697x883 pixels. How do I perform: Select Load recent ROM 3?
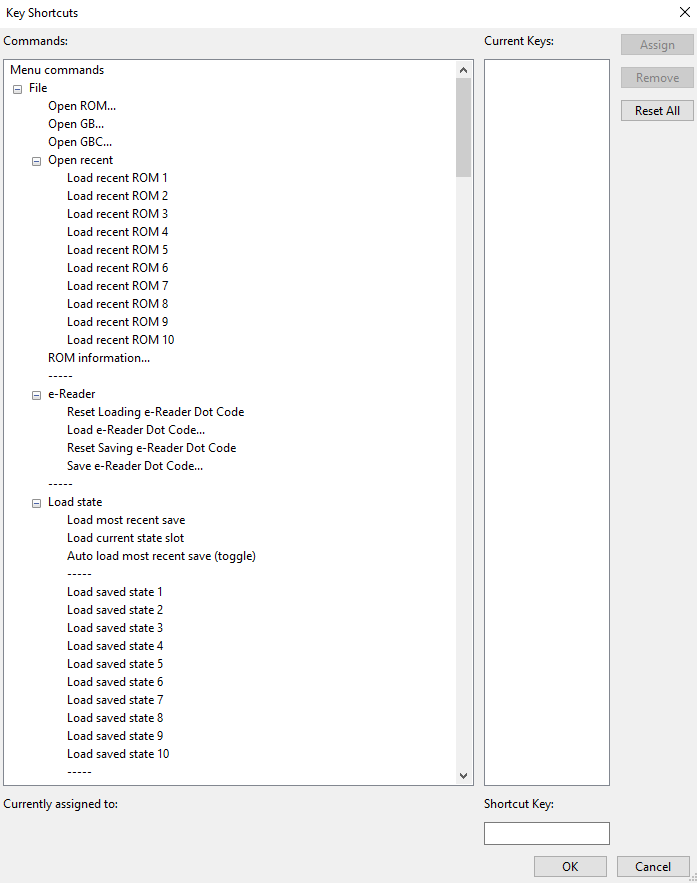click(x=117, y=214)
